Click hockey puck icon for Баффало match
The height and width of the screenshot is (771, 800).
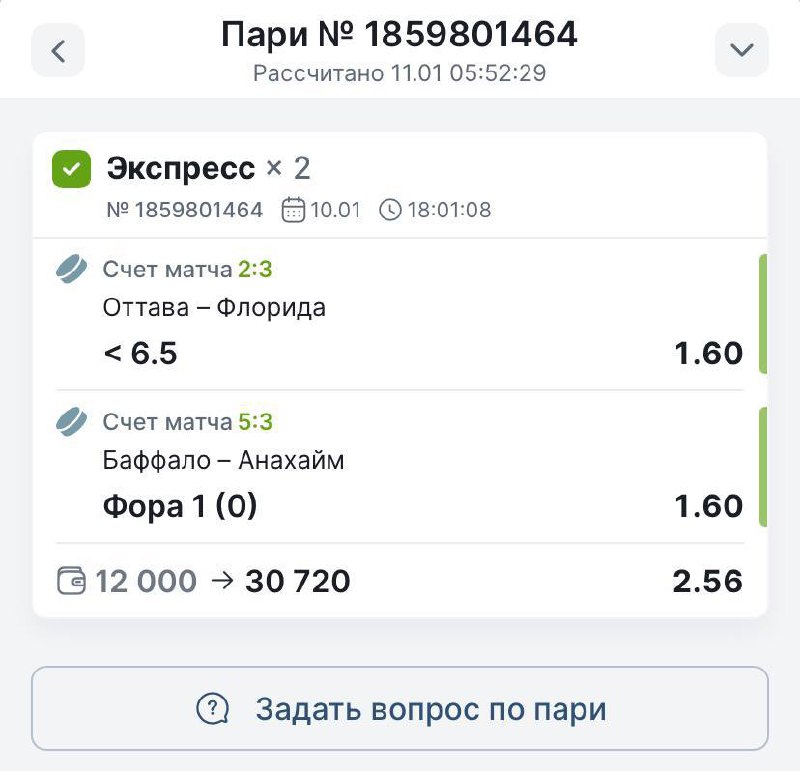pyautogui.click(x=72, y=422)
